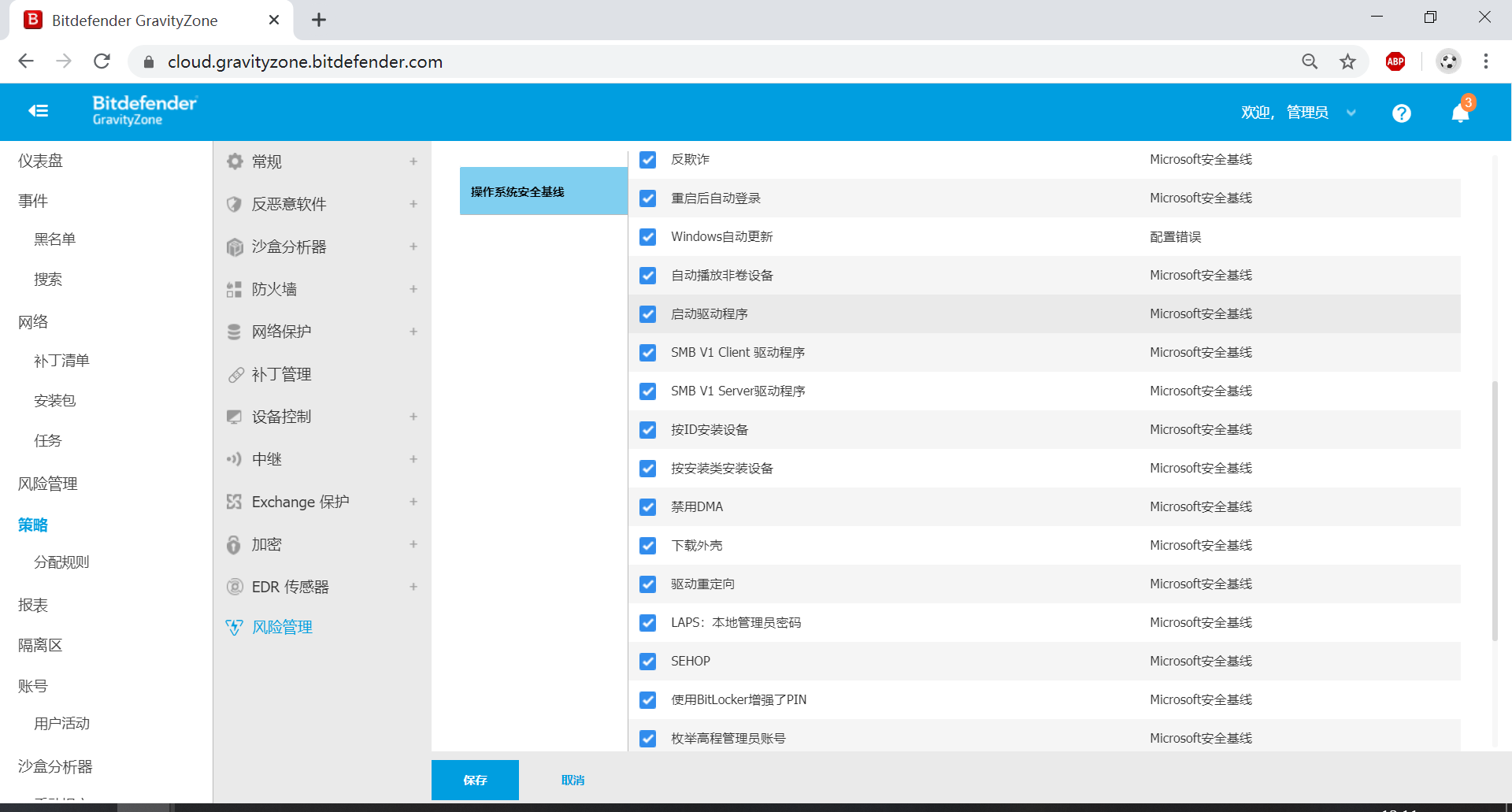
Task: Open the AdBlock Plus extension icon
Action: [1395, 61]
